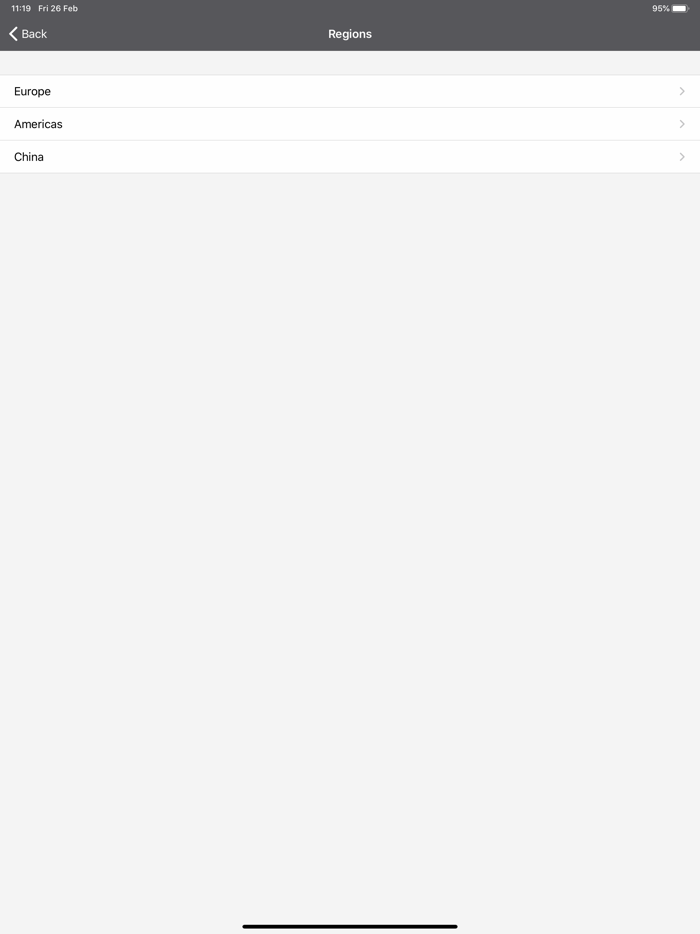The height and width of the screenshot is (934, 700).
Task: Select the Europe list entry
Action: point(350,91)
